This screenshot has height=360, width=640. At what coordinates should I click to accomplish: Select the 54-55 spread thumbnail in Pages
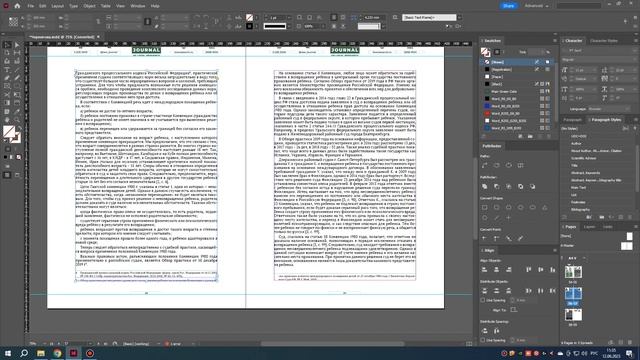pyautogui.click(x=573, y=272)
